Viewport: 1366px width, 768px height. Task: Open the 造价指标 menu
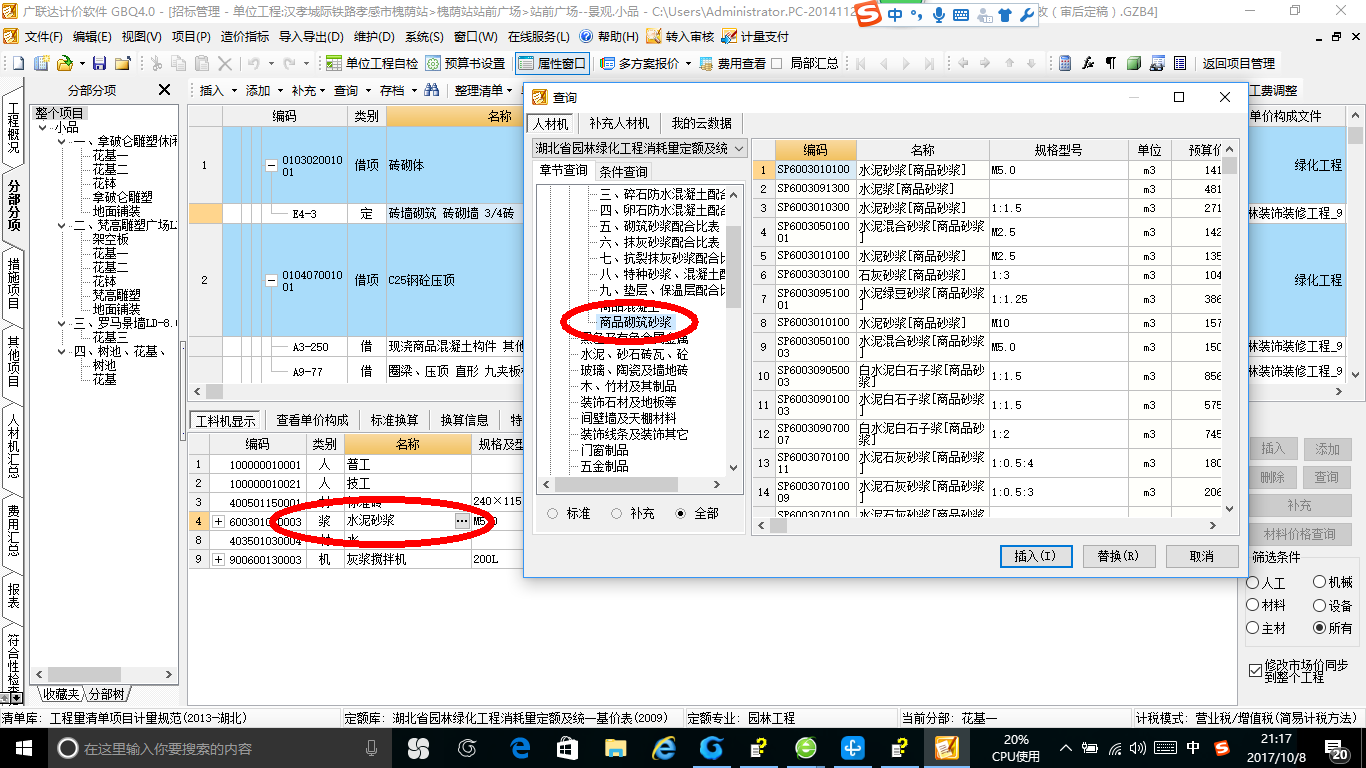tap(245, 37)
